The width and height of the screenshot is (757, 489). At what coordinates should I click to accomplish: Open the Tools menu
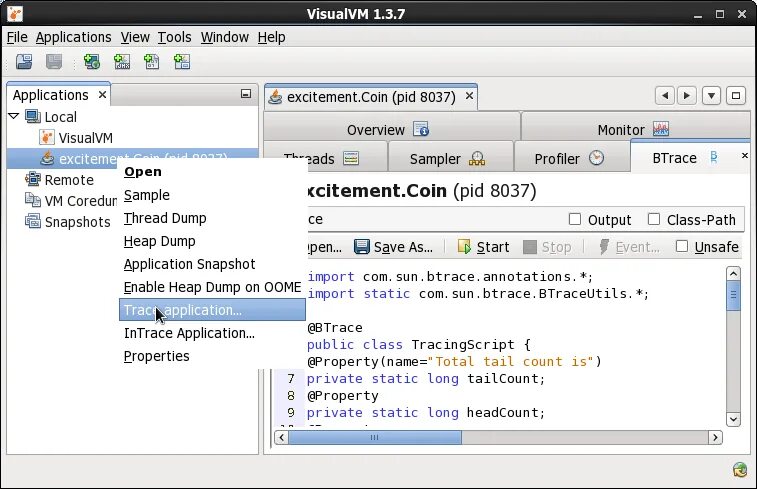pos(174,37)
